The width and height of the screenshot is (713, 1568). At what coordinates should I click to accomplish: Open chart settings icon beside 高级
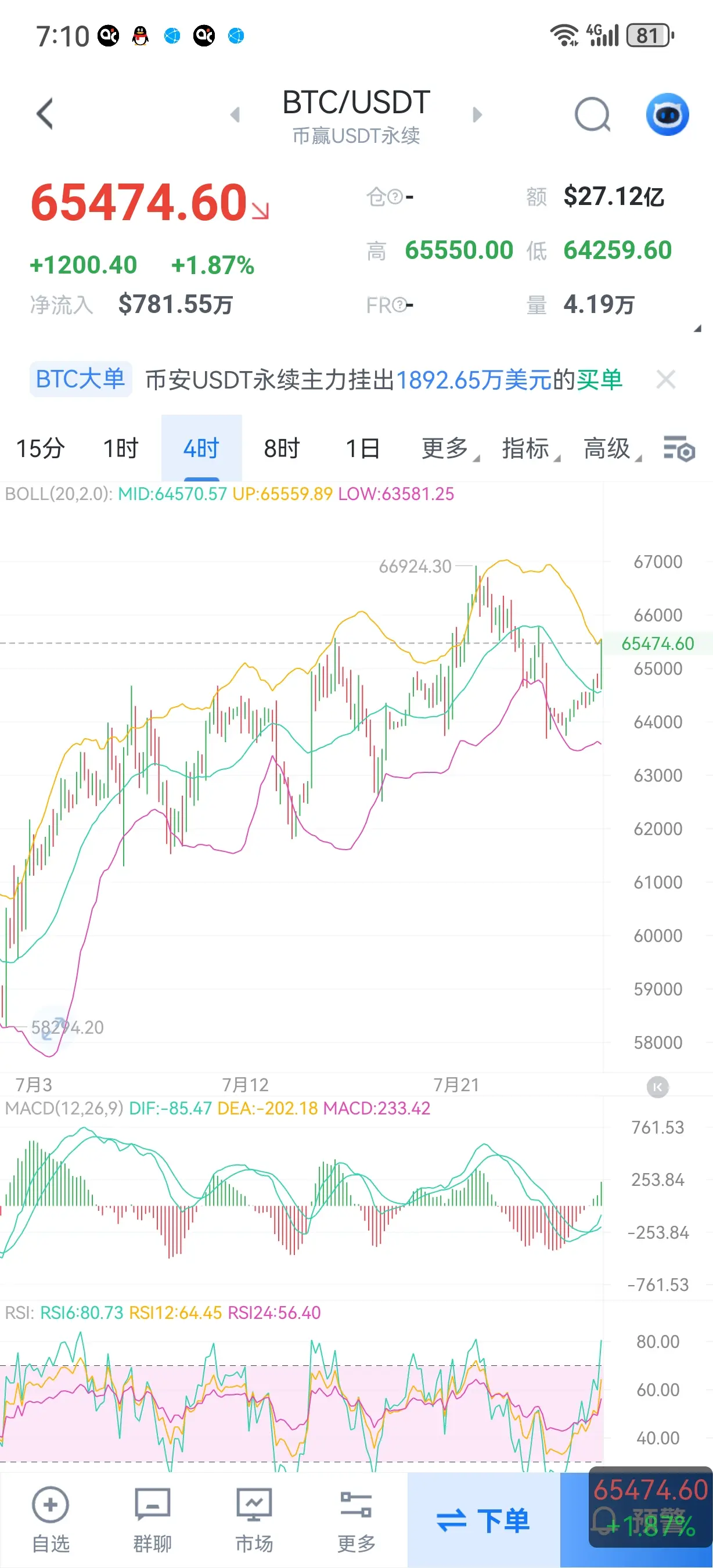(x=679, y=449)
